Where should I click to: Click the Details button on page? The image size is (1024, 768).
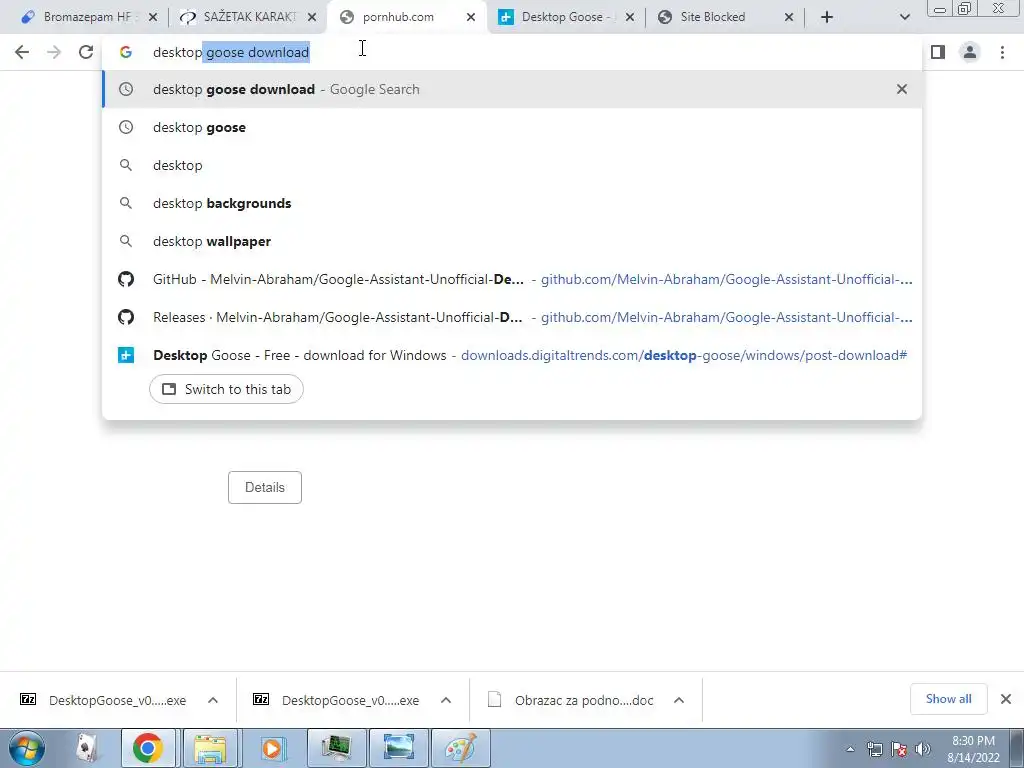point(264,487)
